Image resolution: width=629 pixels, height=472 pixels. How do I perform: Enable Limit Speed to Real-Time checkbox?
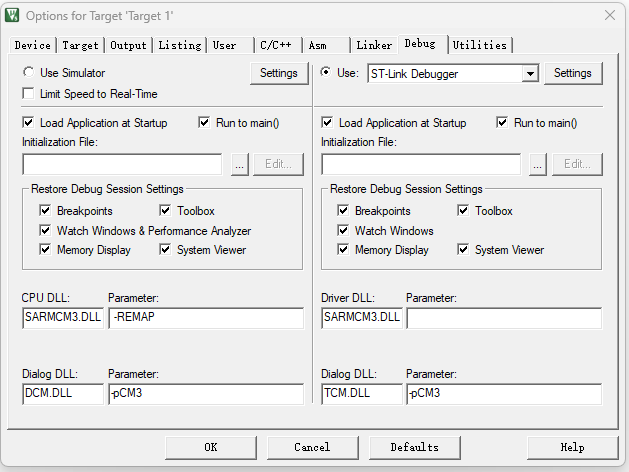pyautogui.click(x=28, y=94)
